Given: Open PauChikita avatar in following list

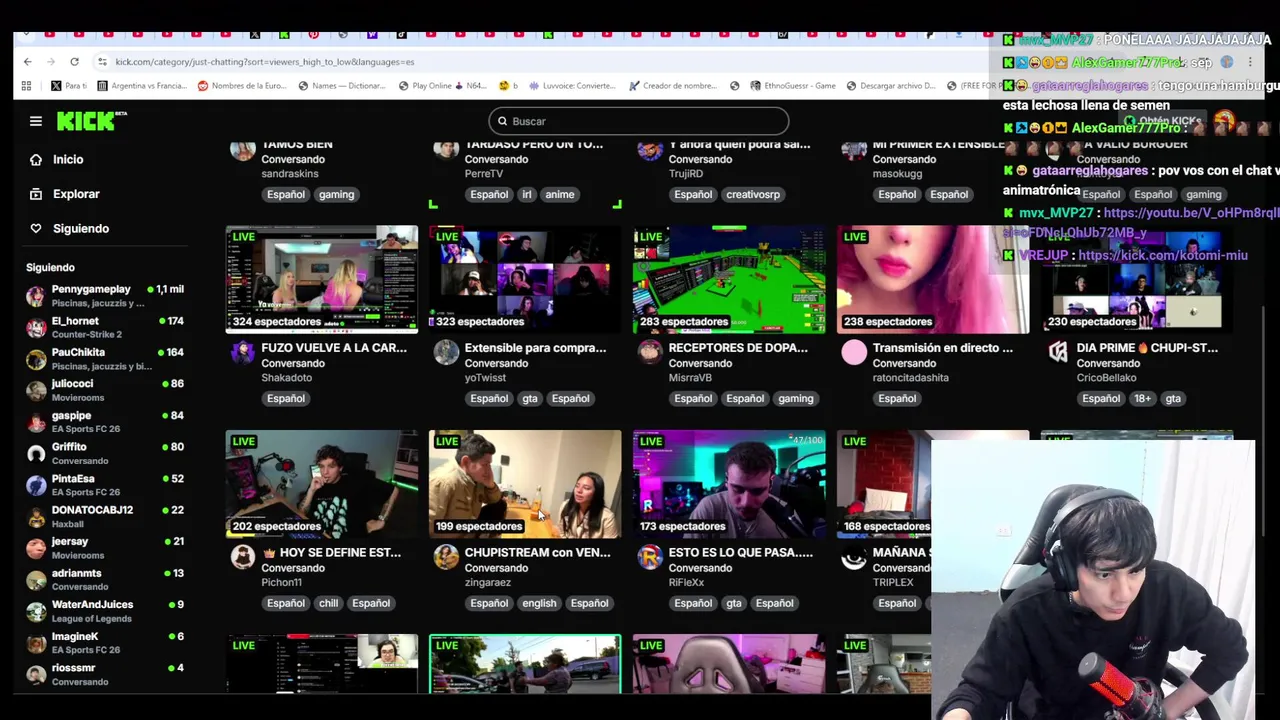Looking at the screenshot, I should (36, 359).
